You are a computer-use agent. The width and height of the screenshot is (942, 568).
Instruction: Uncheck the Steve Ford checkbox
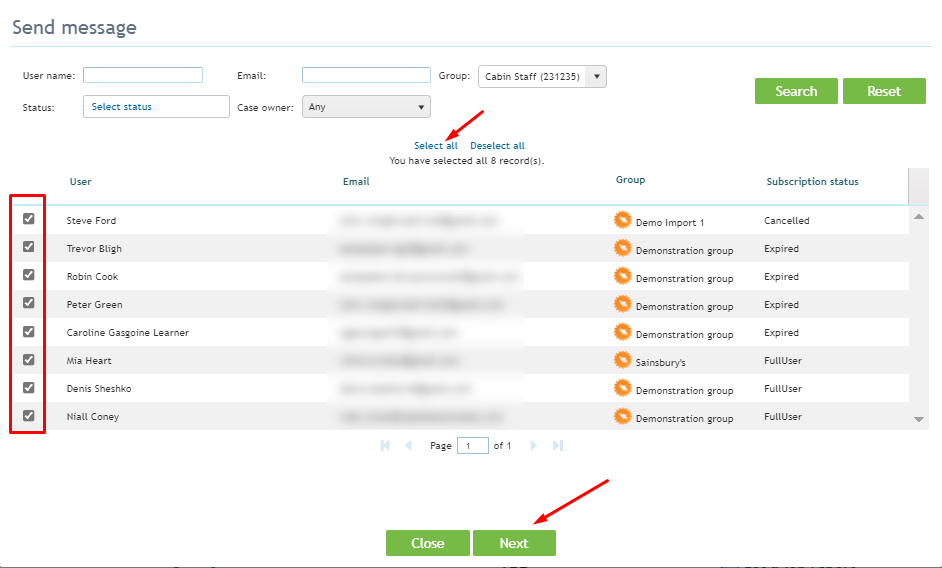point(28,219)
